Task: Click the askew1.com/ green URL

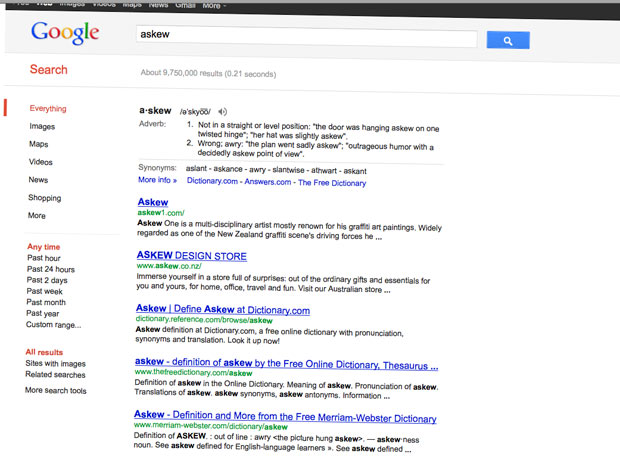Action: click(161, 213)
